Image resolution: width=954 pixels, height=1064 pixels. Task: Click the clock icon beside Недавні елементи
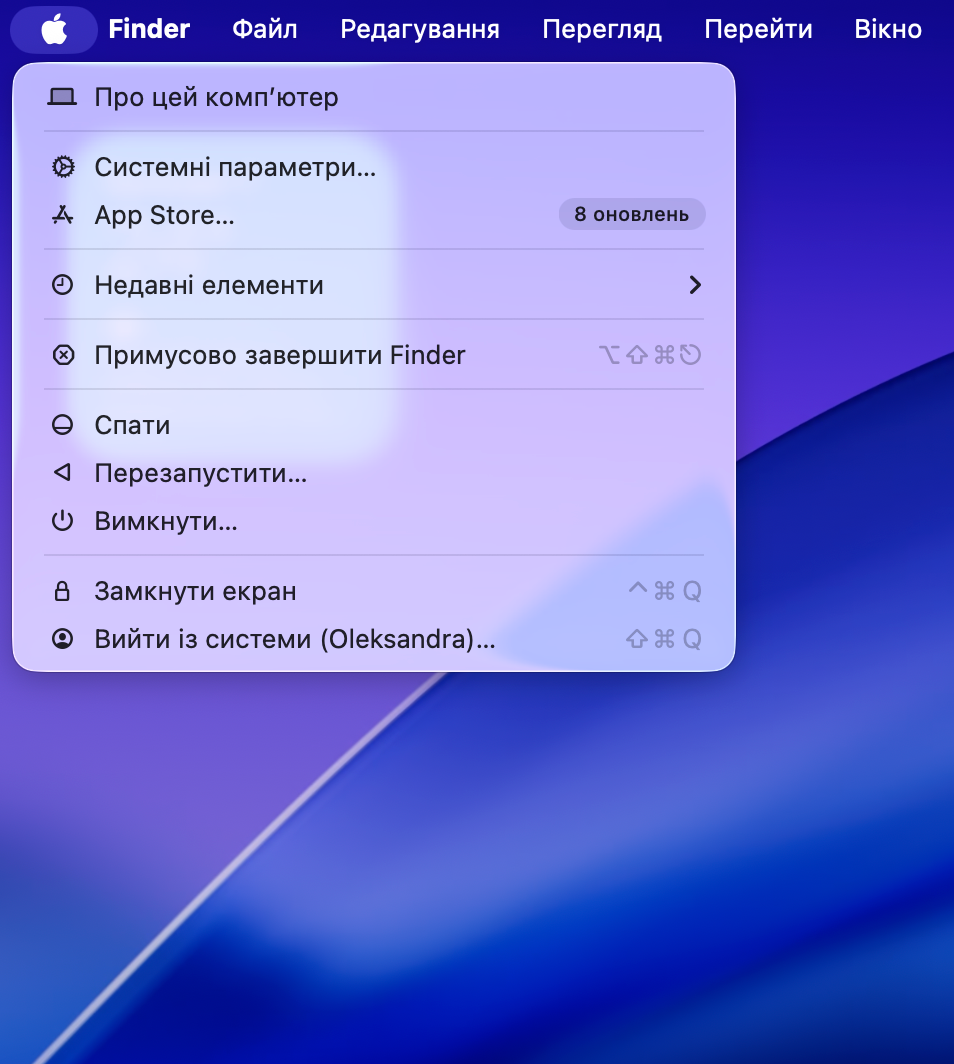[x=62, y=285]
